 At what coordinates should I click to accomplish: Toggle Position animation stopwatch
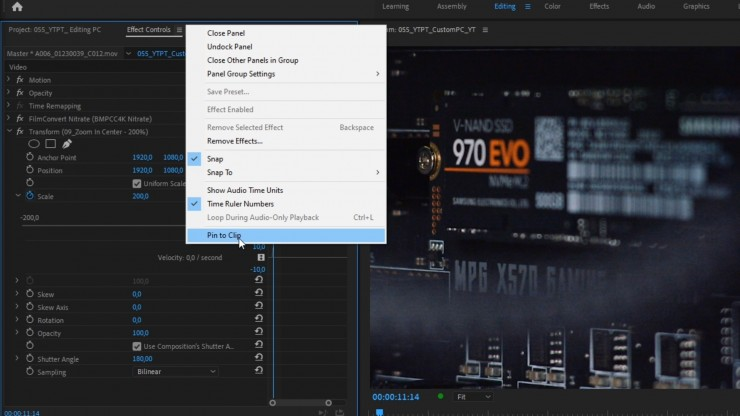coord(30,170)
